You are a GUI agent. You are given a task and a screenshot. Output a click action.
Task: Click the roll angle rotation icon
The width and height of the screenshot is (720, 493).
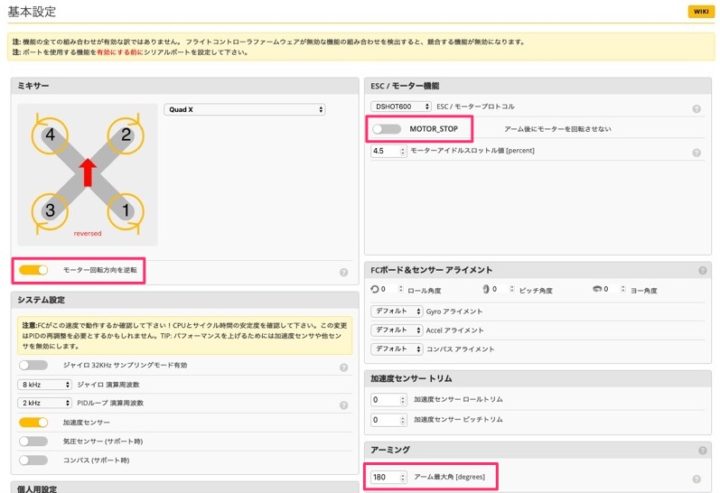click(x=375, y=290)
